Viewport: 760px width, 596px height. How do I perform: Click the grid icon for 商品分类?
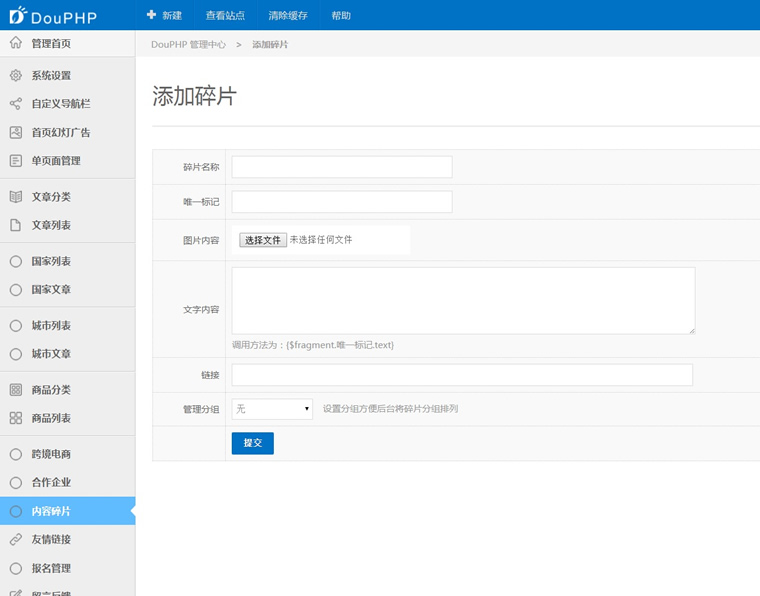click(x=16, y=390)
